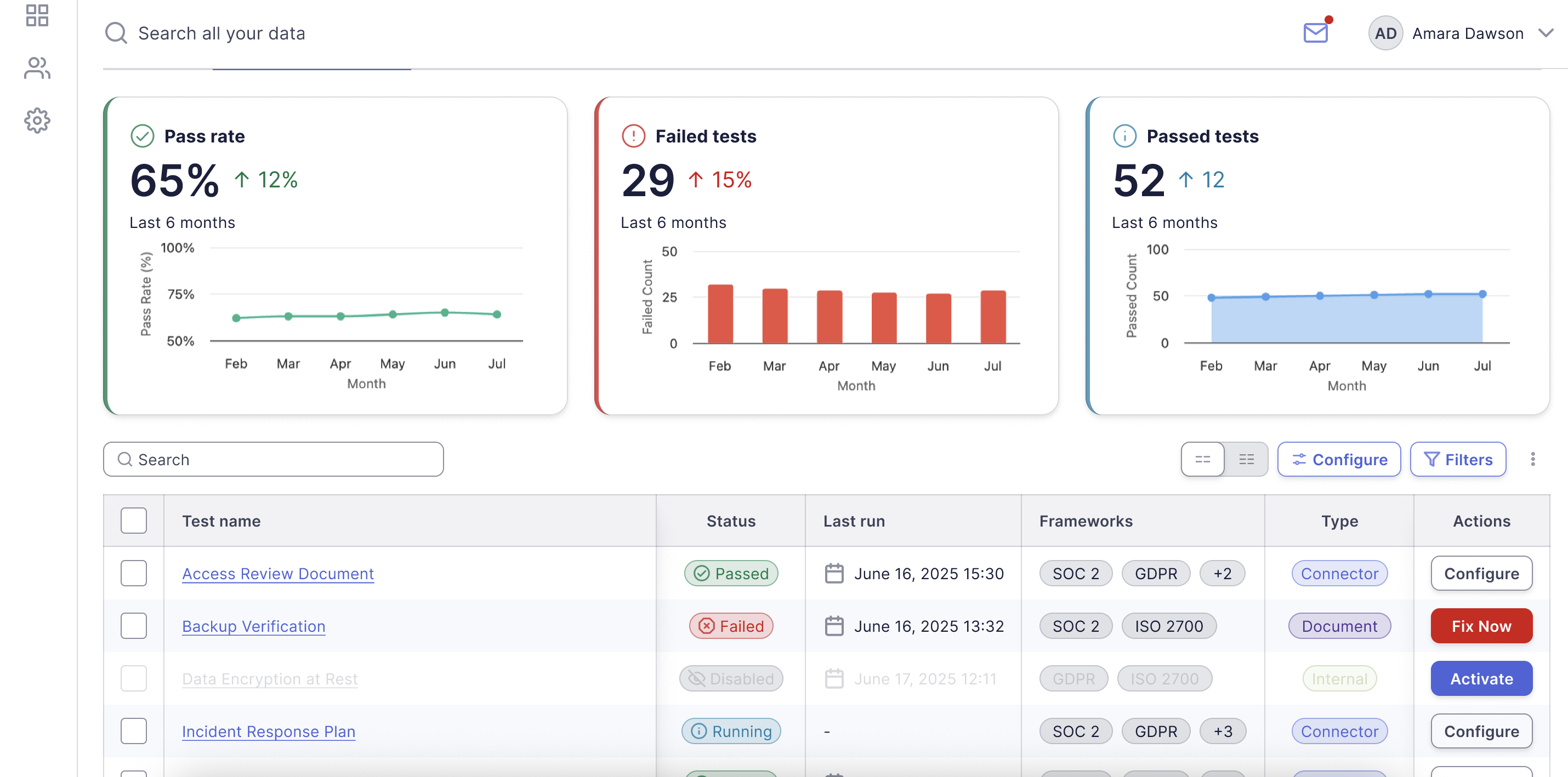Open the users icon in sidebar

tap(37, 68)
